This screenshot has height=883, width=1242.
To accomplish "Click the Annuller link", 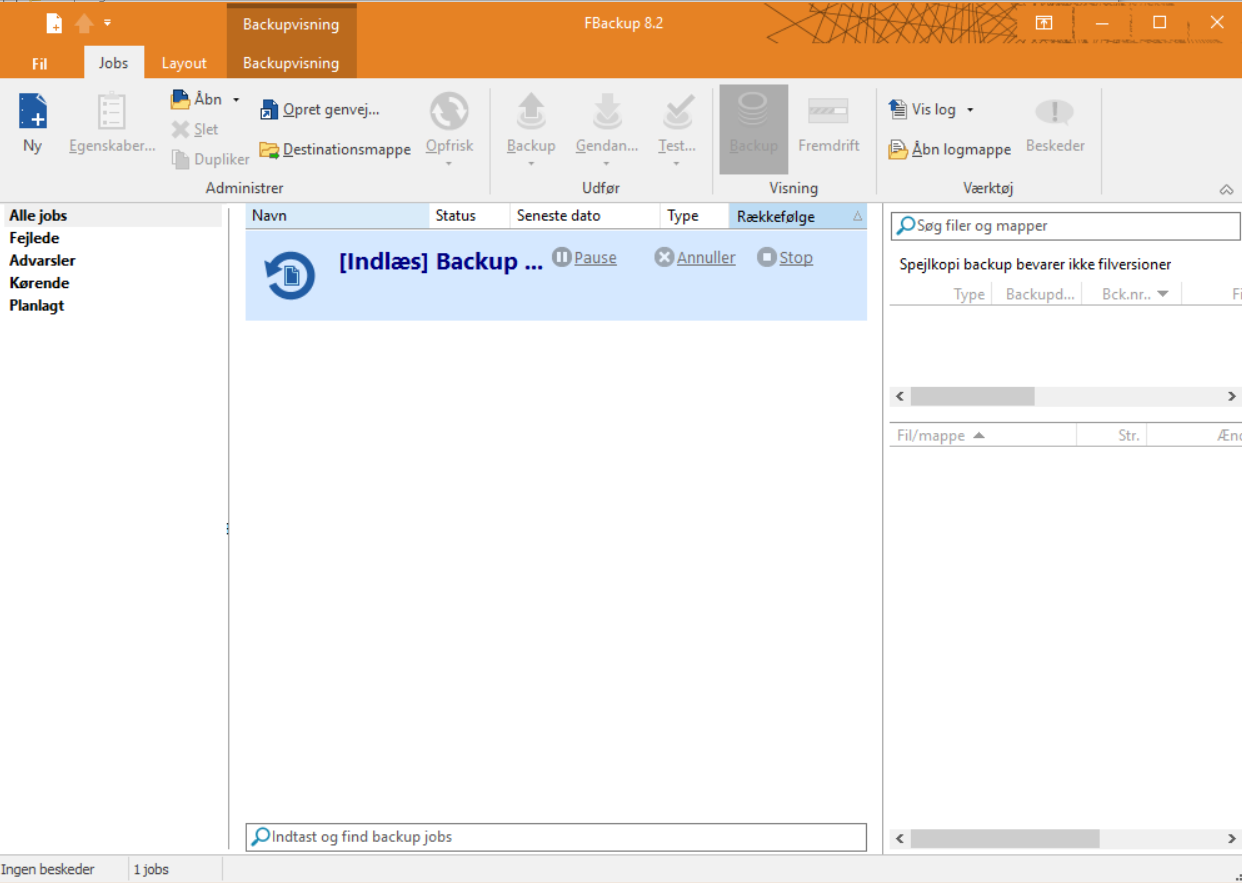I will click(x=695, y=258).
